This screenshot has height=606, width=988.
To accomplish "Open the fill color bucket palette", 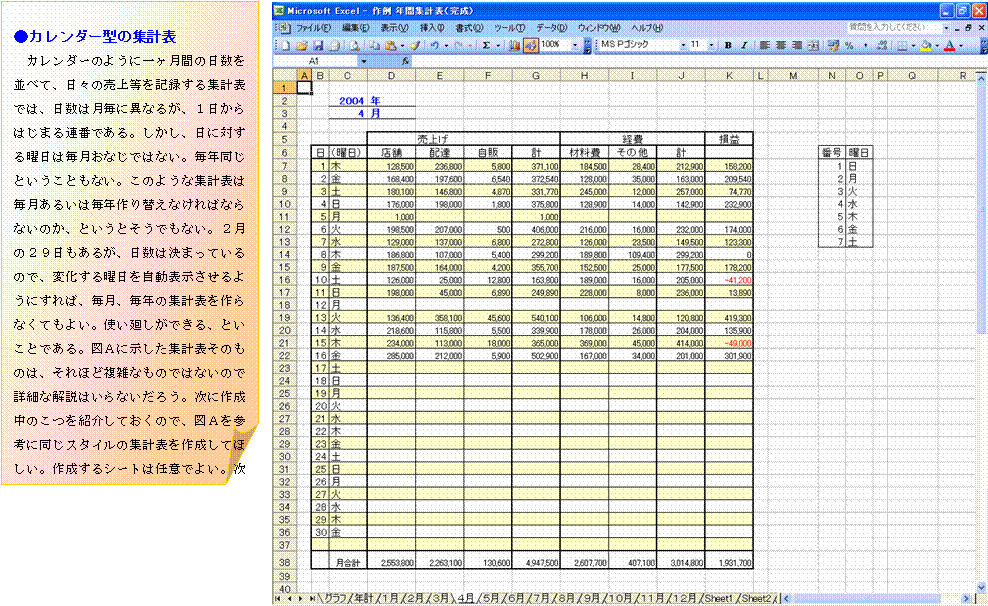I will point(926,46).
